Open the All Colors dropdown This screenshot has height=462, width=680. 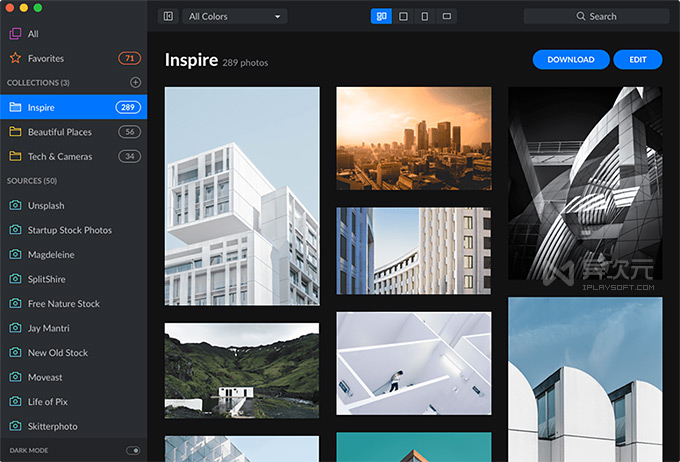coord(234,16)
